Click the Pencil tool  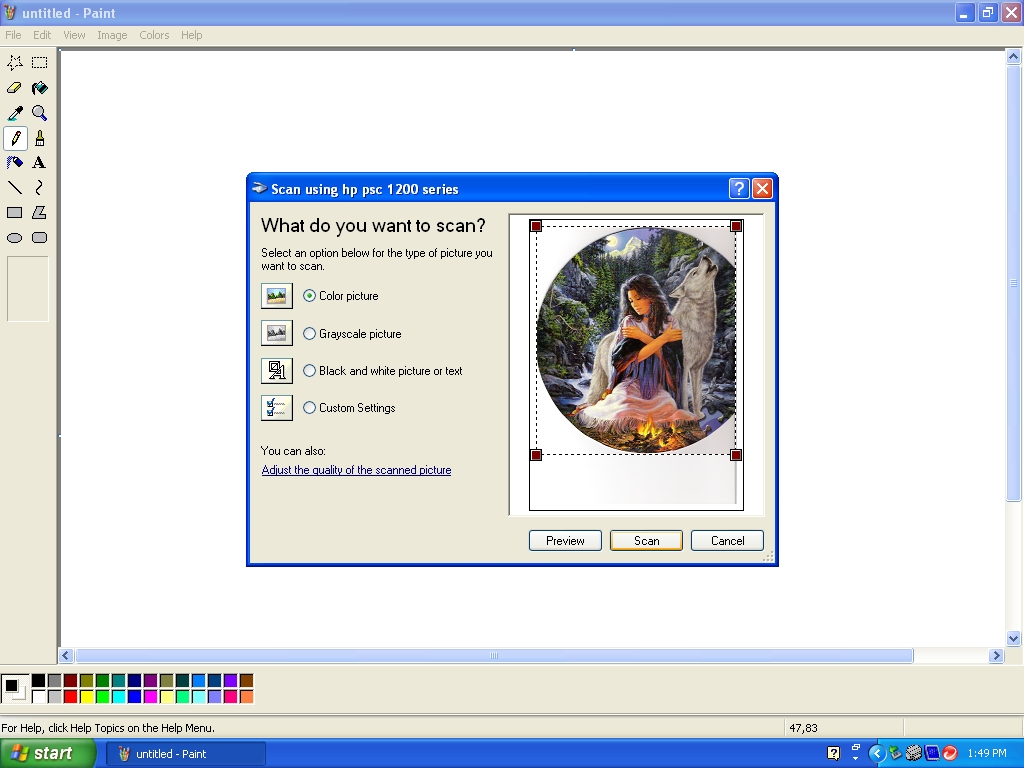click(x=14, y=138)
